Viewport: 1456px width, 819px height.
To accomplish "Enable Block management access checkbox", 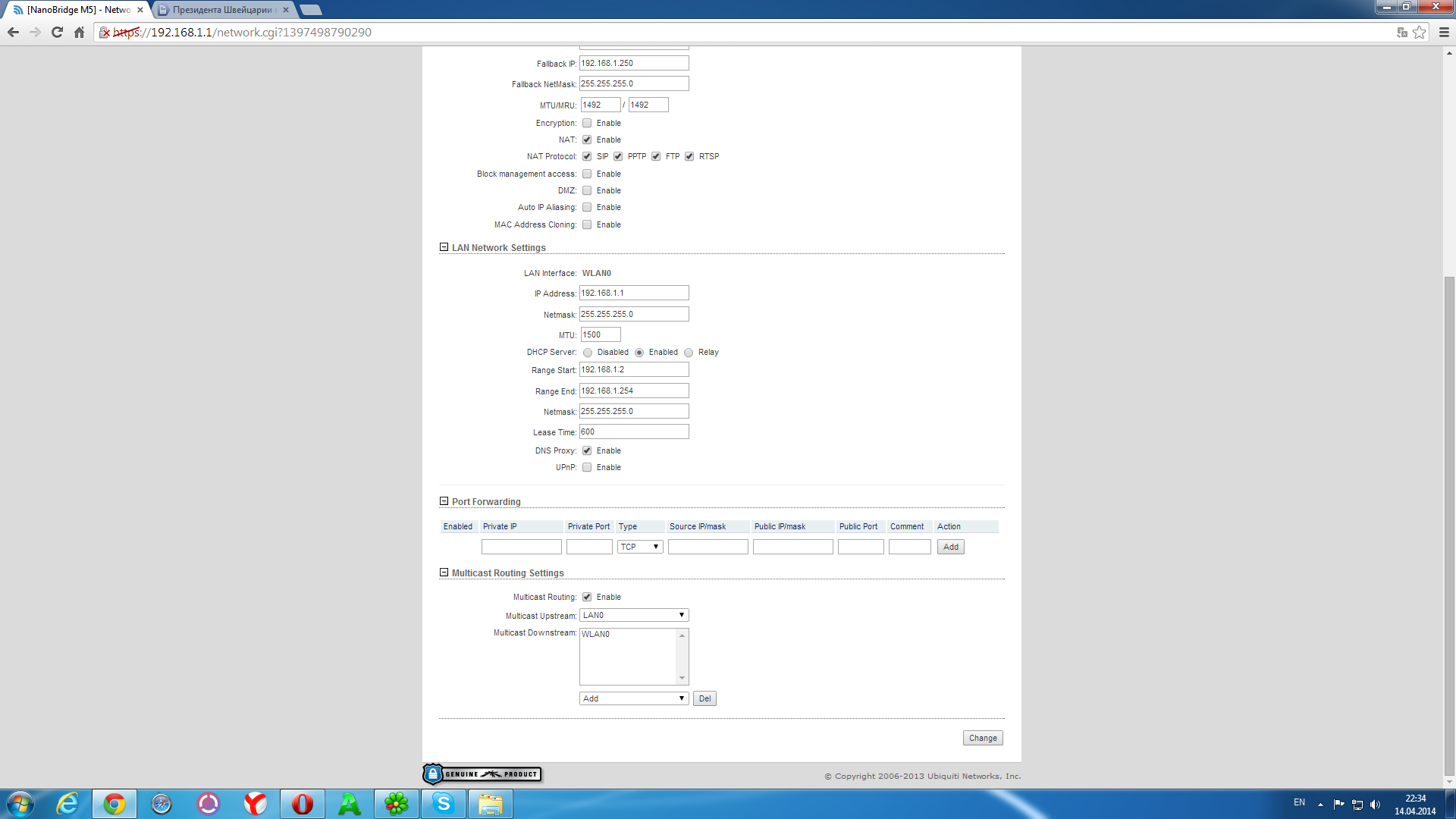I will tap(587, 174).
